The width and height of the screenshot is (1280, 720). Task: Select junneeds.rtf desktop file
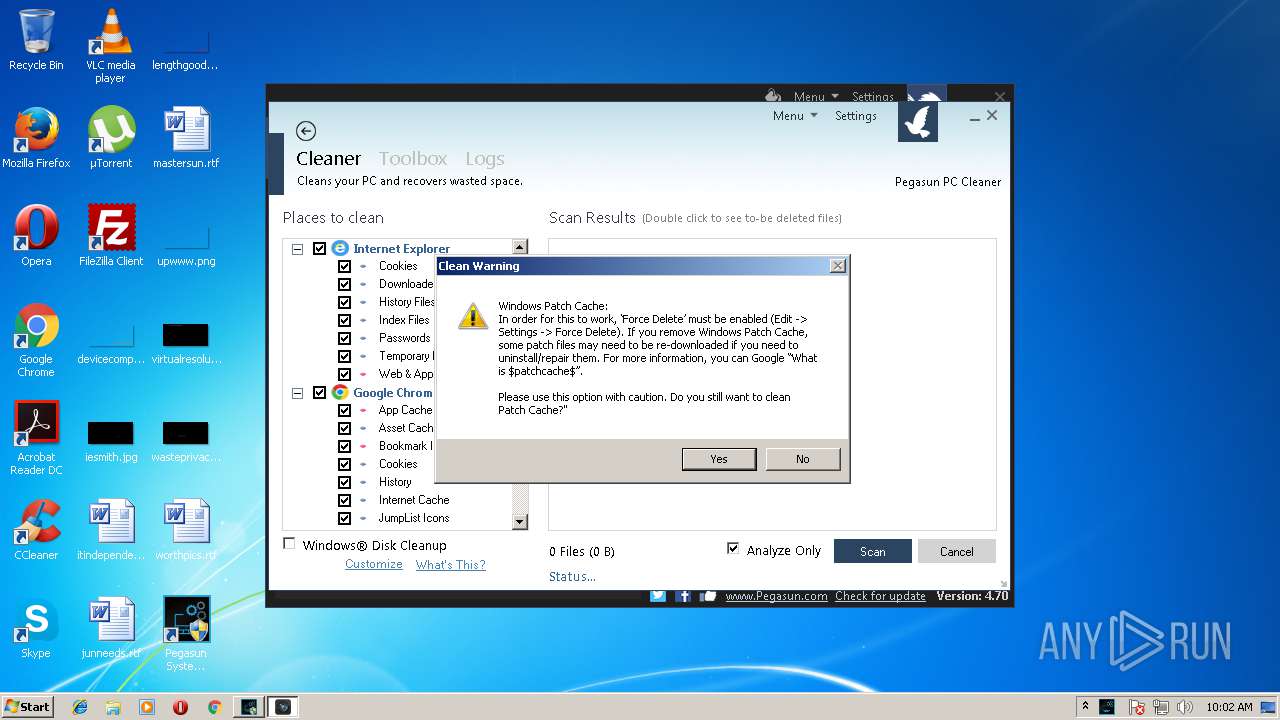[111, 628]
